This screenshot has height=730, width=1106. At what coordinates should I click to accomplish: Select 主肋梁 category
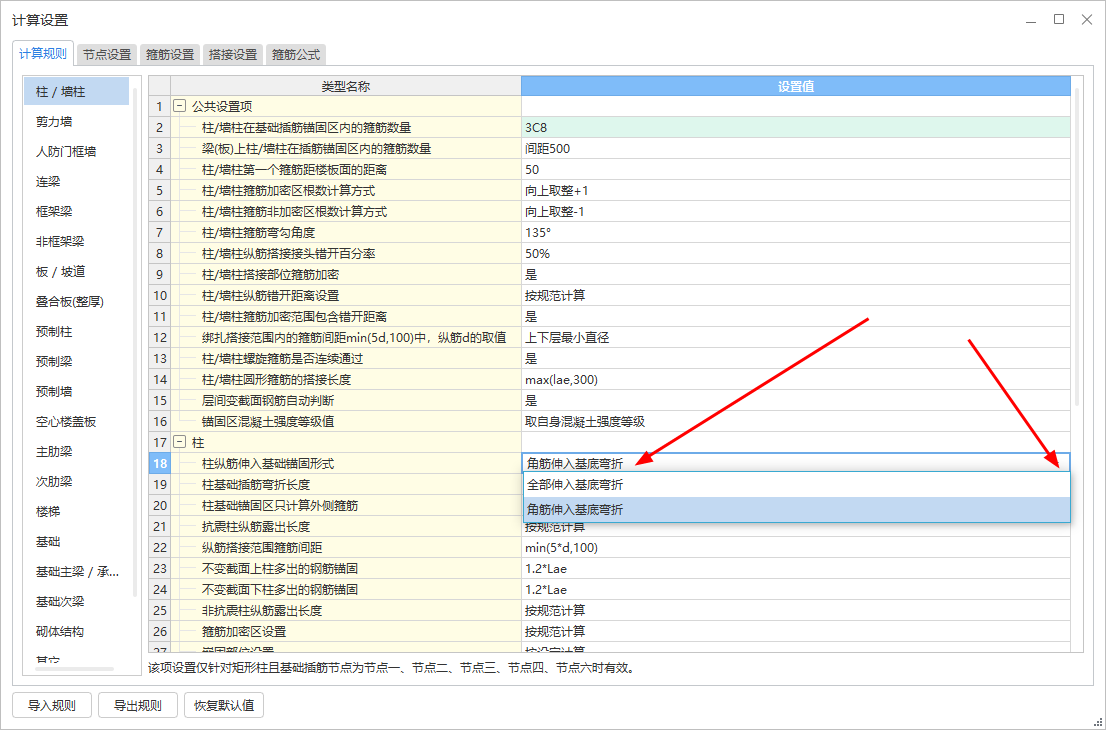click(77, 451)
